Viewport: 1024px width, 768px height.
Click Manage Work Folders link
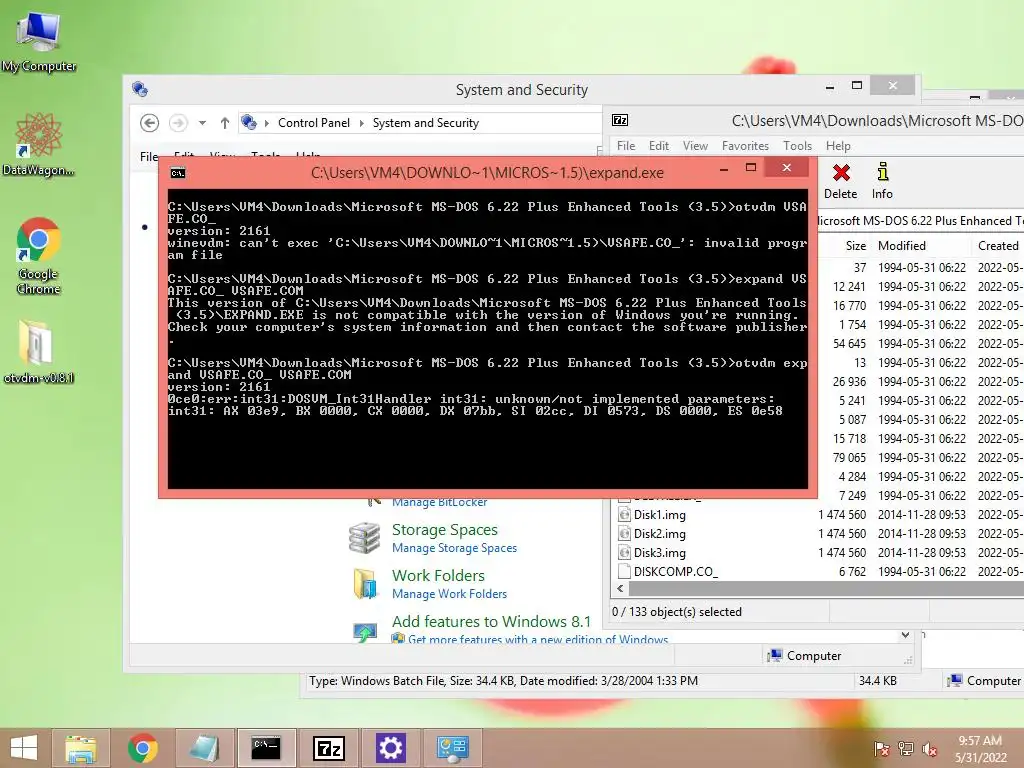pos(449,594)
